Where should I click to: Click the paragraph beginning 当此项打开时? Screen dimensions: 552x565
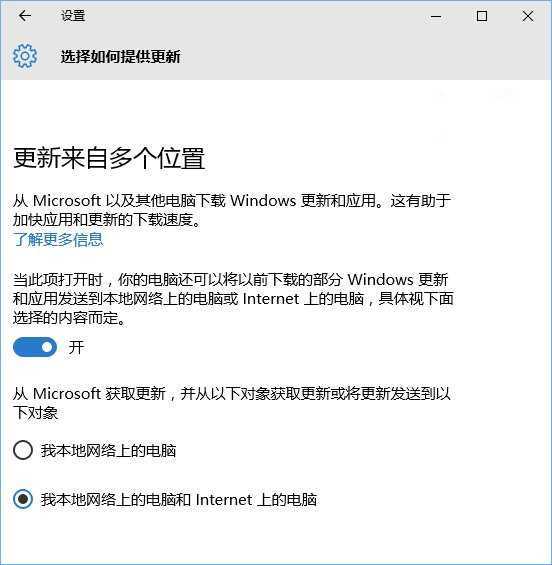233,299
